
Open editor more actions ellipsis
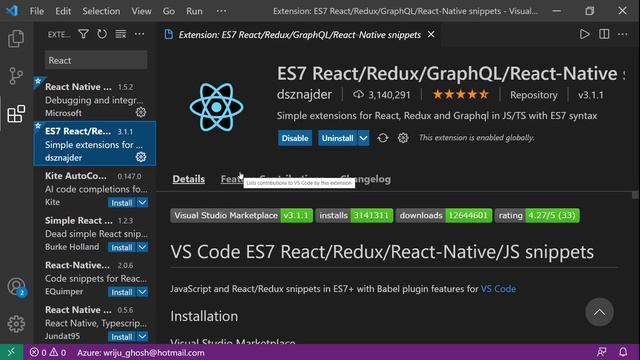pos(622,34)
